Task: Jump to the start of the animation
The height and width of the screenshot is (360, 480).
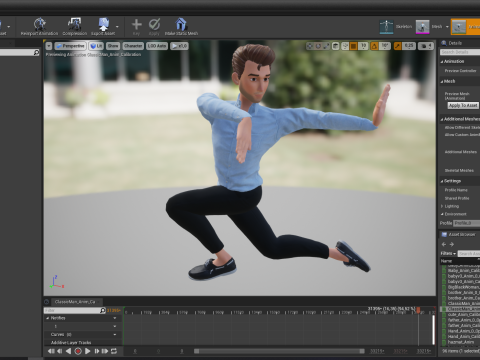Action: pos(51,351)
